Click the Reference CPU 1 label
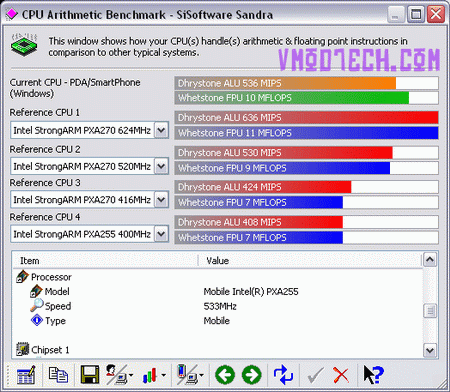This screenshot has height=392, width=450. (45, 112)
